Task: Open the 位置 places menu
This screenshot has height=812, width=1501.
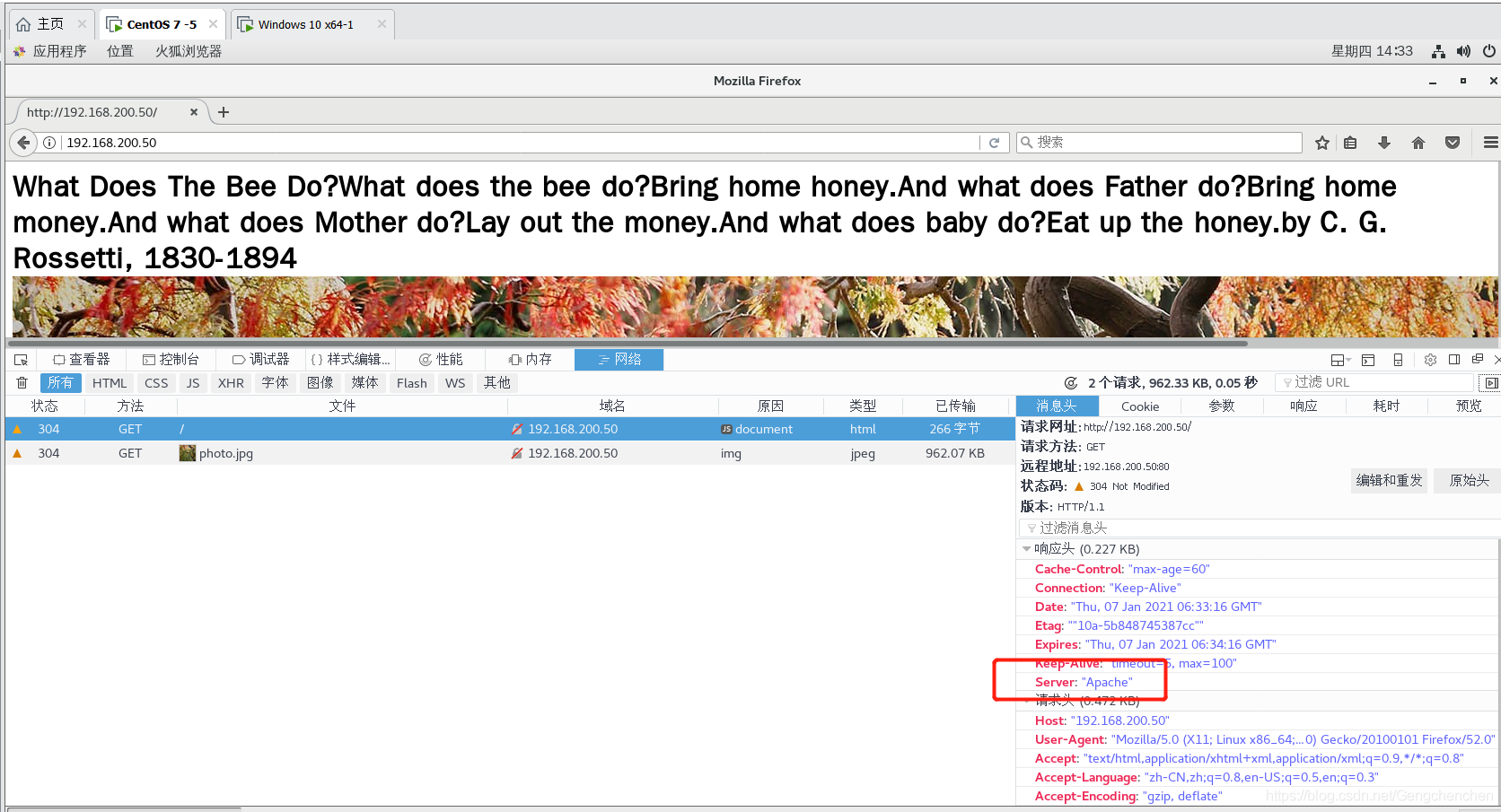Action: point(119,51)
